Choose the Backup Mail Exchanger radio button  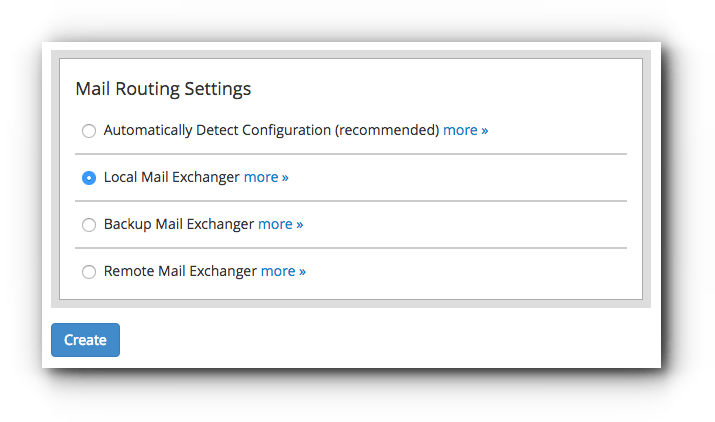(89, 225)
